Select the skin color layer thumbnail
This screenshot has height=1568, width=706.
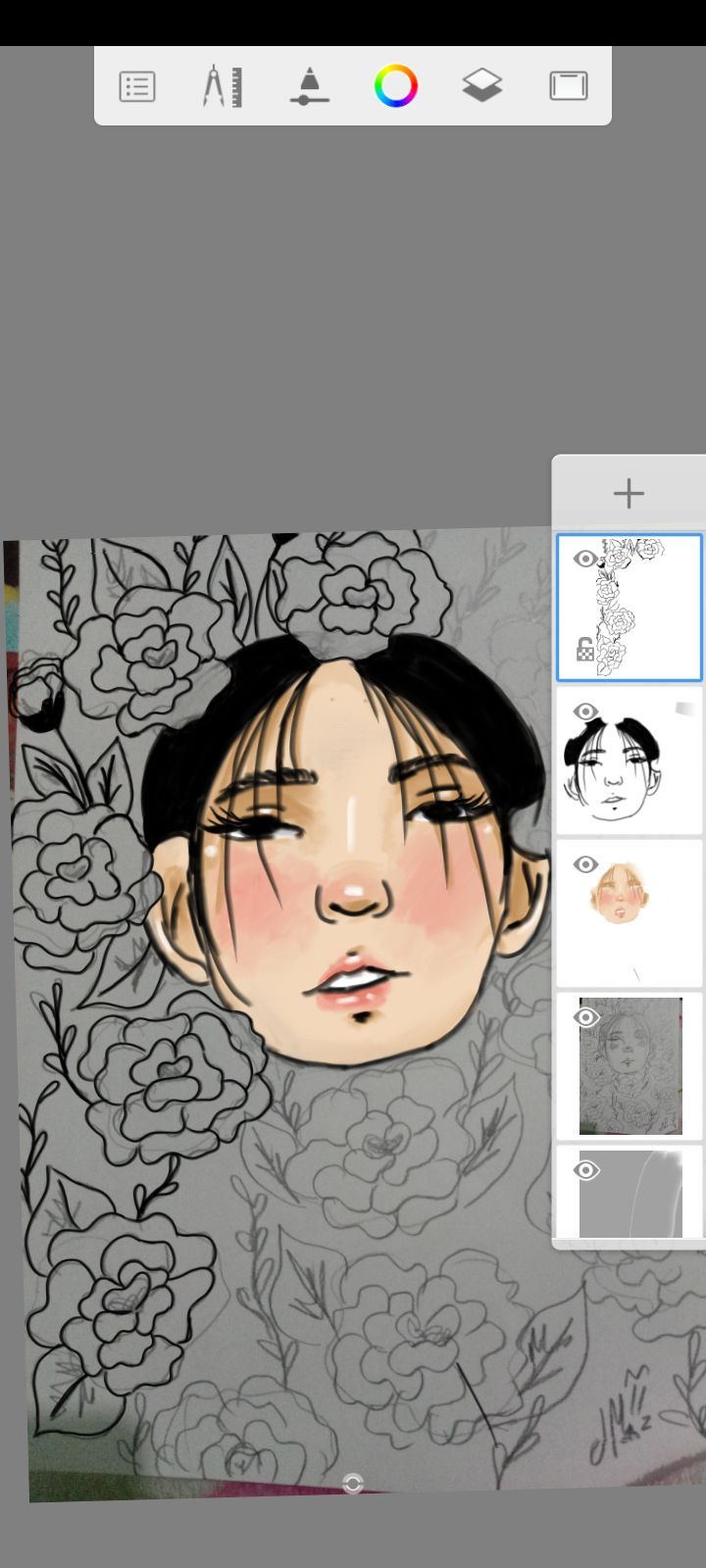630,913
